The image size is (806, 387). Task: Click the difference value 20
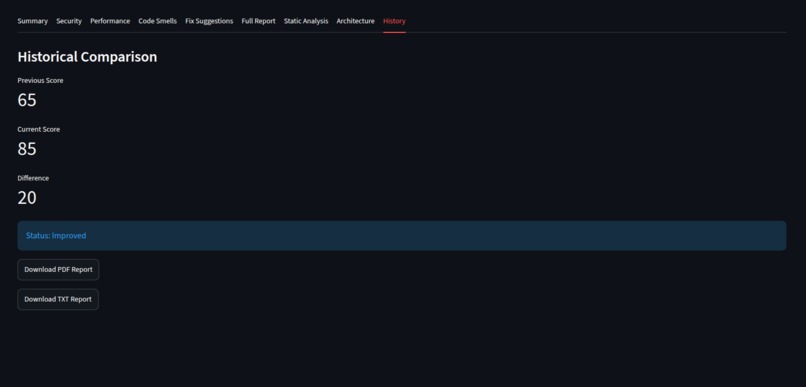click(27, 198)
